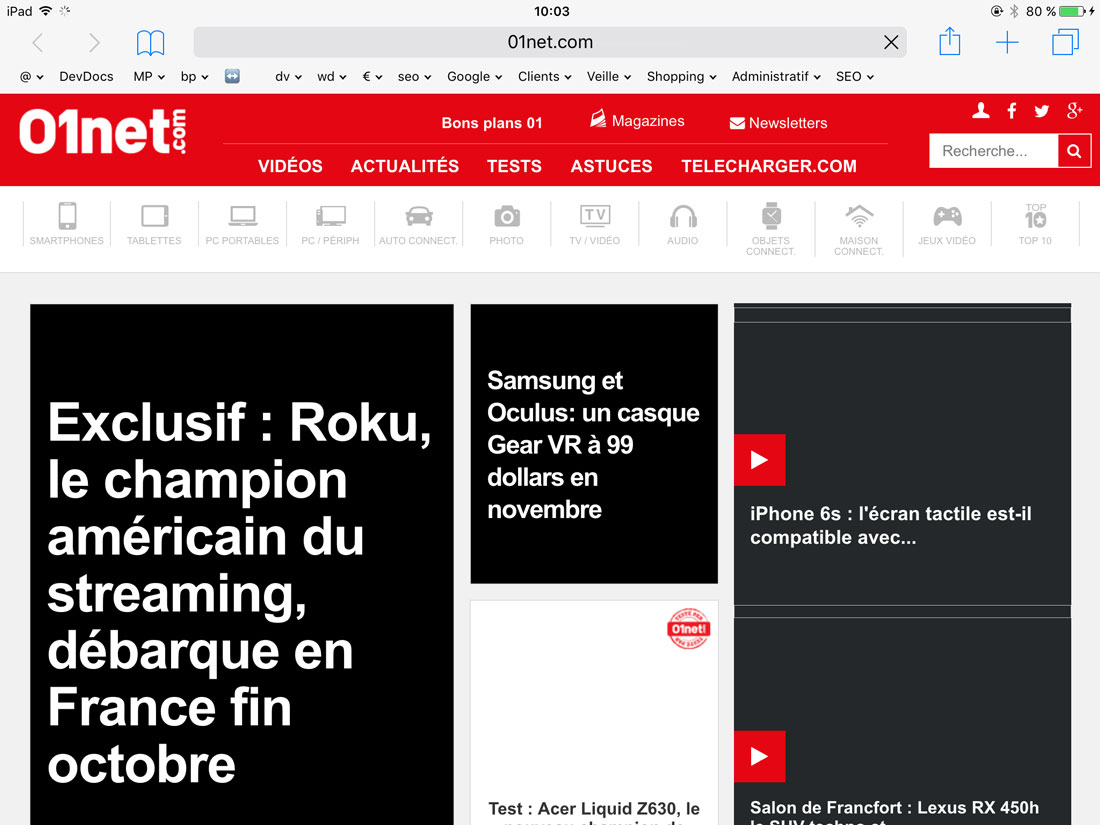The height and width of the screenshot is (825, 1100).
Task: Show all open tabs icon
Action: pyautogui.click(x=1065, y=42)
